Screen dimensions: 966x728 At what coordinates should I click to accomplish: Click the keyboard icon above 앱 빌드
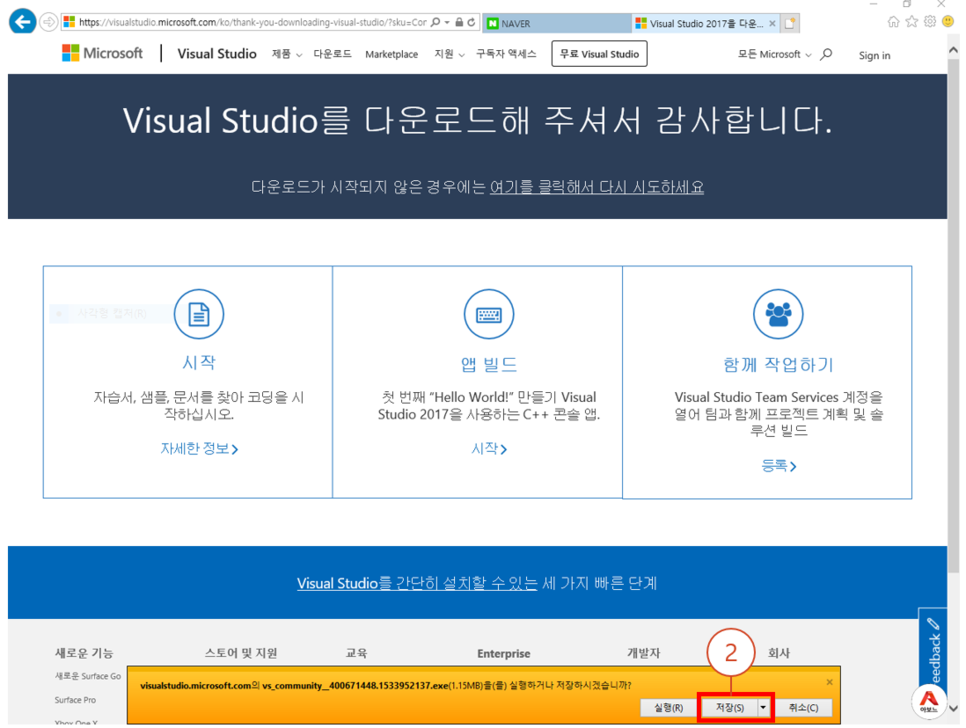(489, 314)
